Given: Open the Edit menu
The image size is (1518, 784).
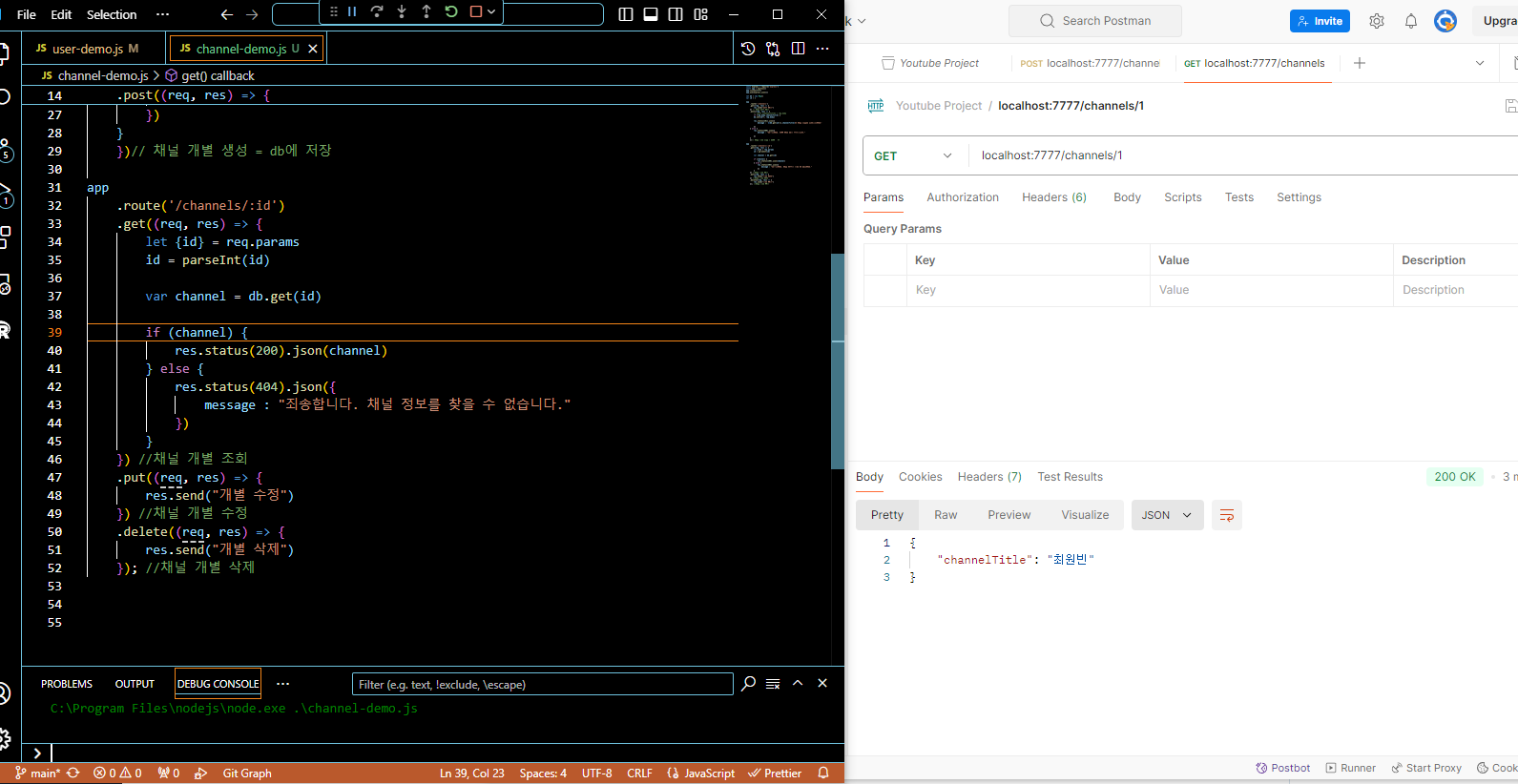Looking at the screenshot, I should coord(61,14).
